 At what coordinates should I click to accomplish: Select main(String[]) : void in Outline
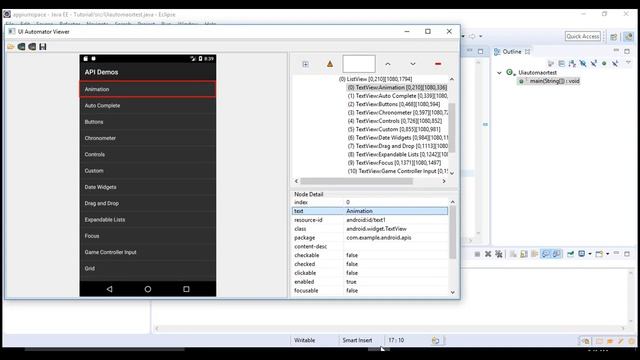549,81
